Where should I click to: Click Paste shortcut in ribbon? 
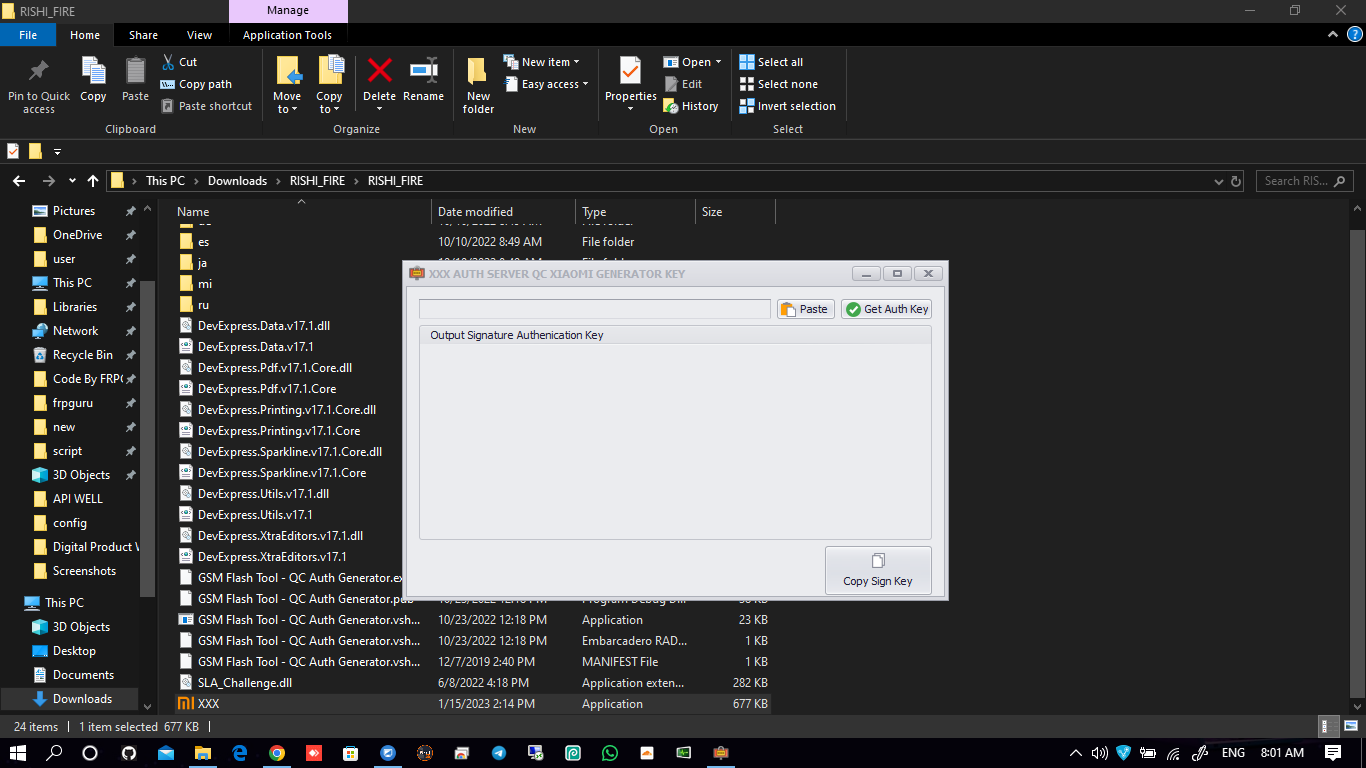click(206, 106)
